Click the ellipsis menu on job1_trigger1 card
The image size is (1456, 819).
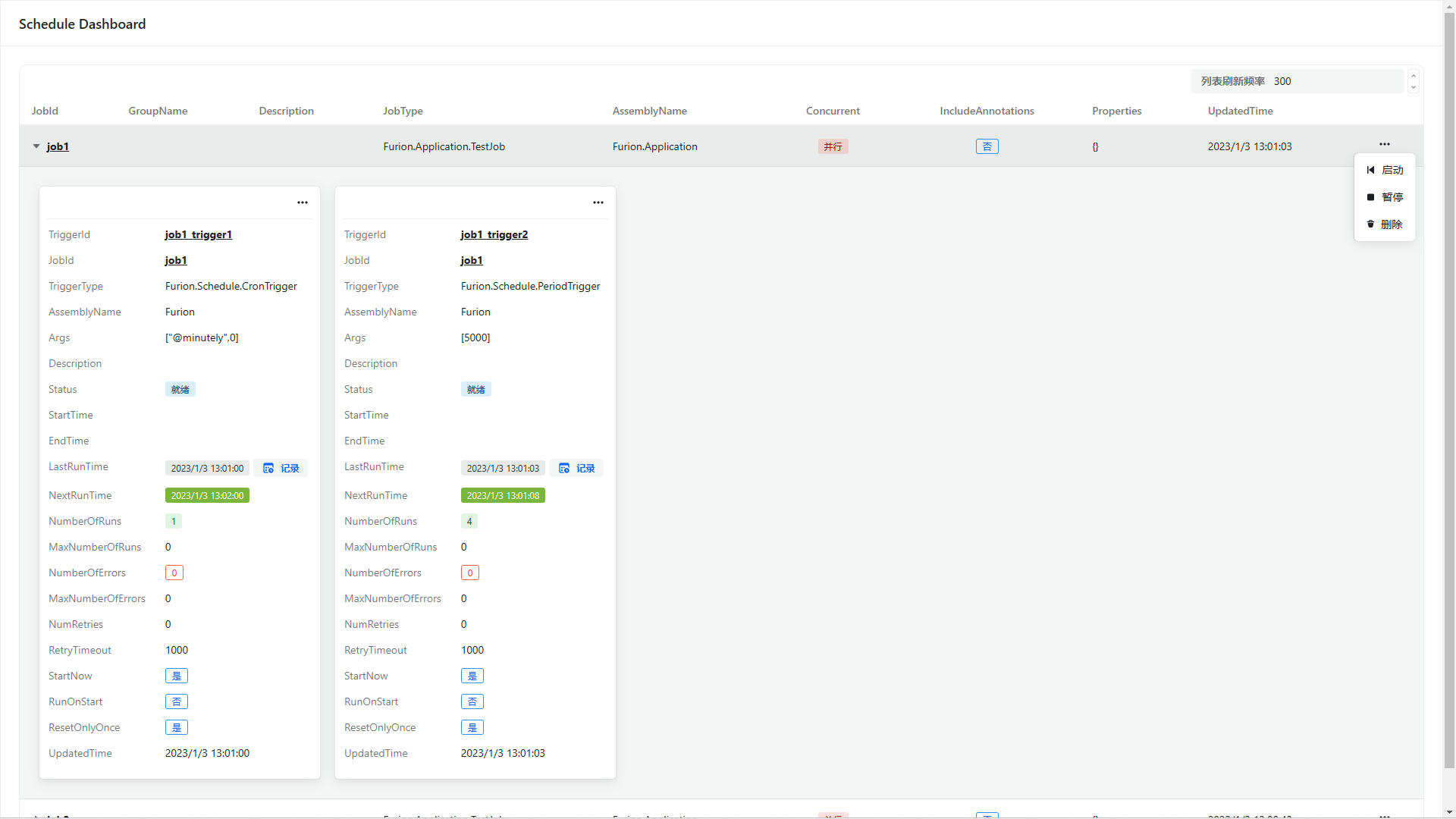pos(302,202)
